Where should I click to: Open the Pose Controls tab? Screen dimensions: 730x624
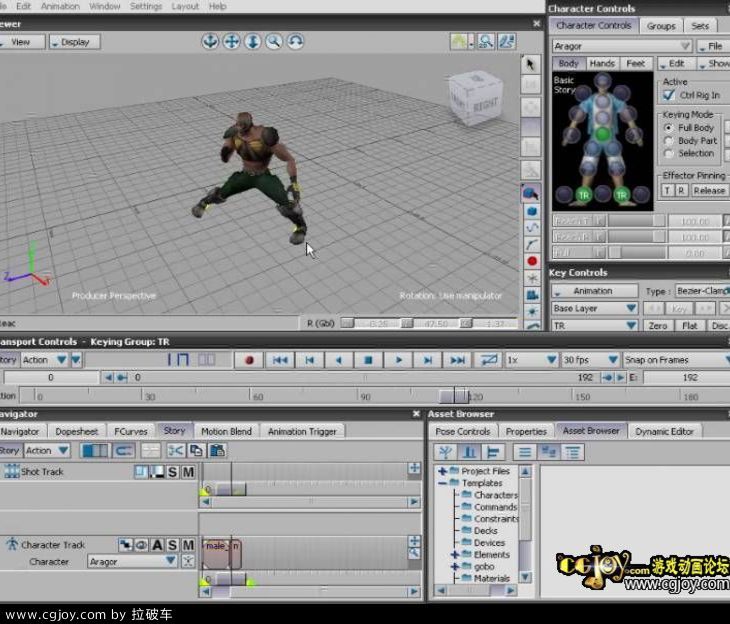tap(463, 432)
